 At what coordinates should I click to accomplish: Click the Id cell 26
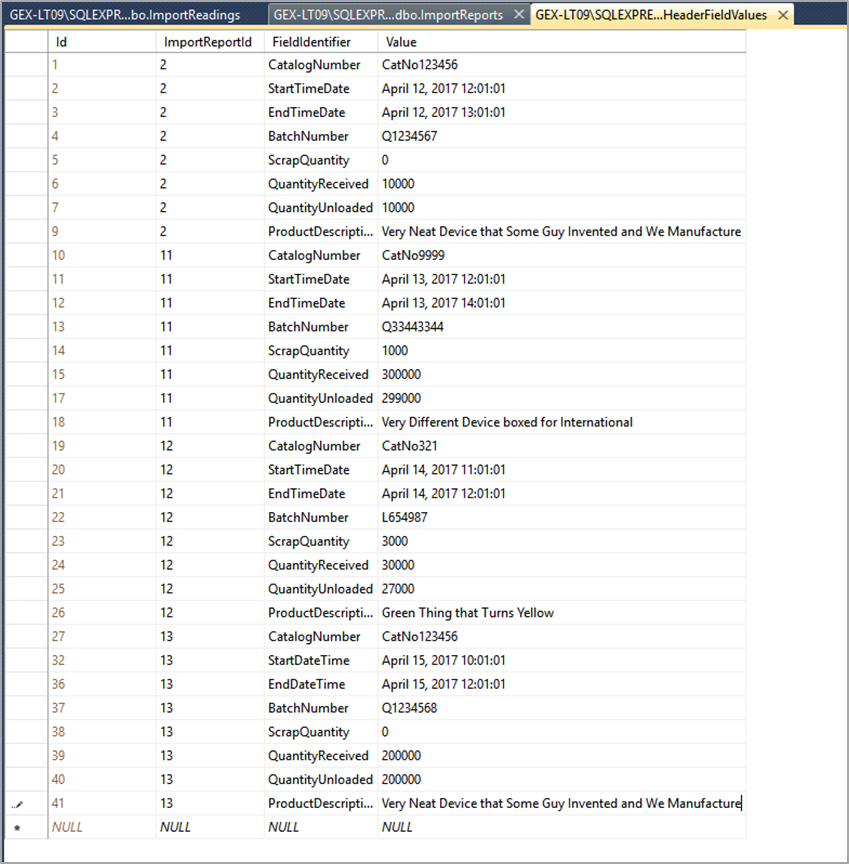tap(102, 613)
